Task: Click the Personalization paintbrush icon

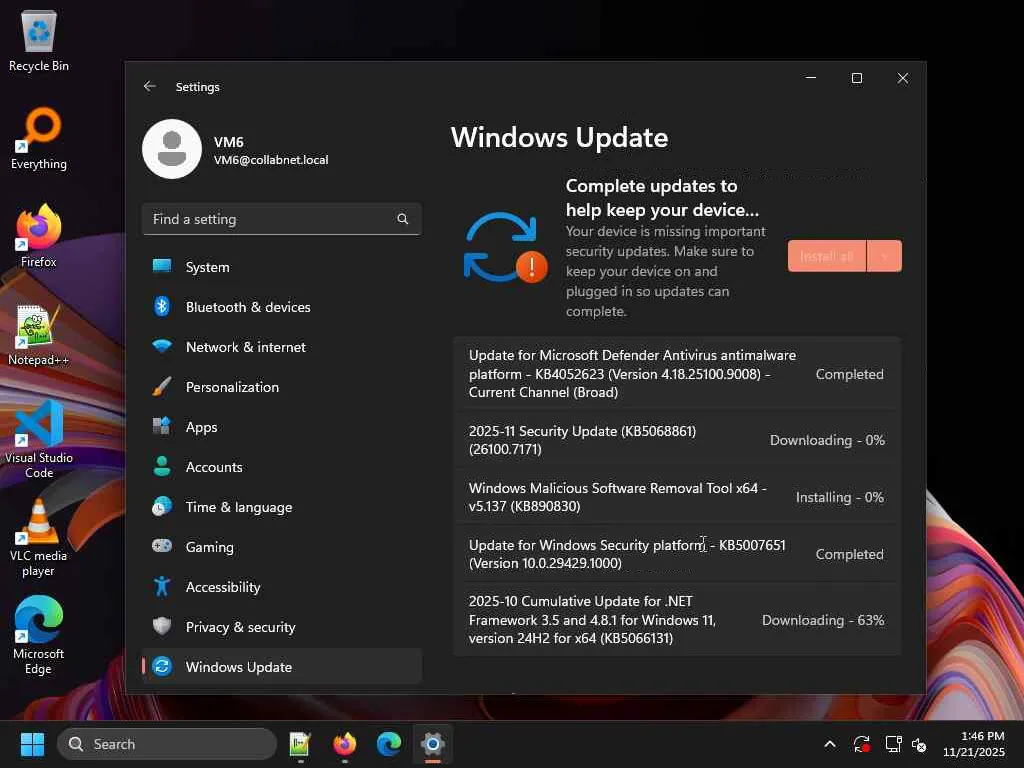Action: point(162,386)
